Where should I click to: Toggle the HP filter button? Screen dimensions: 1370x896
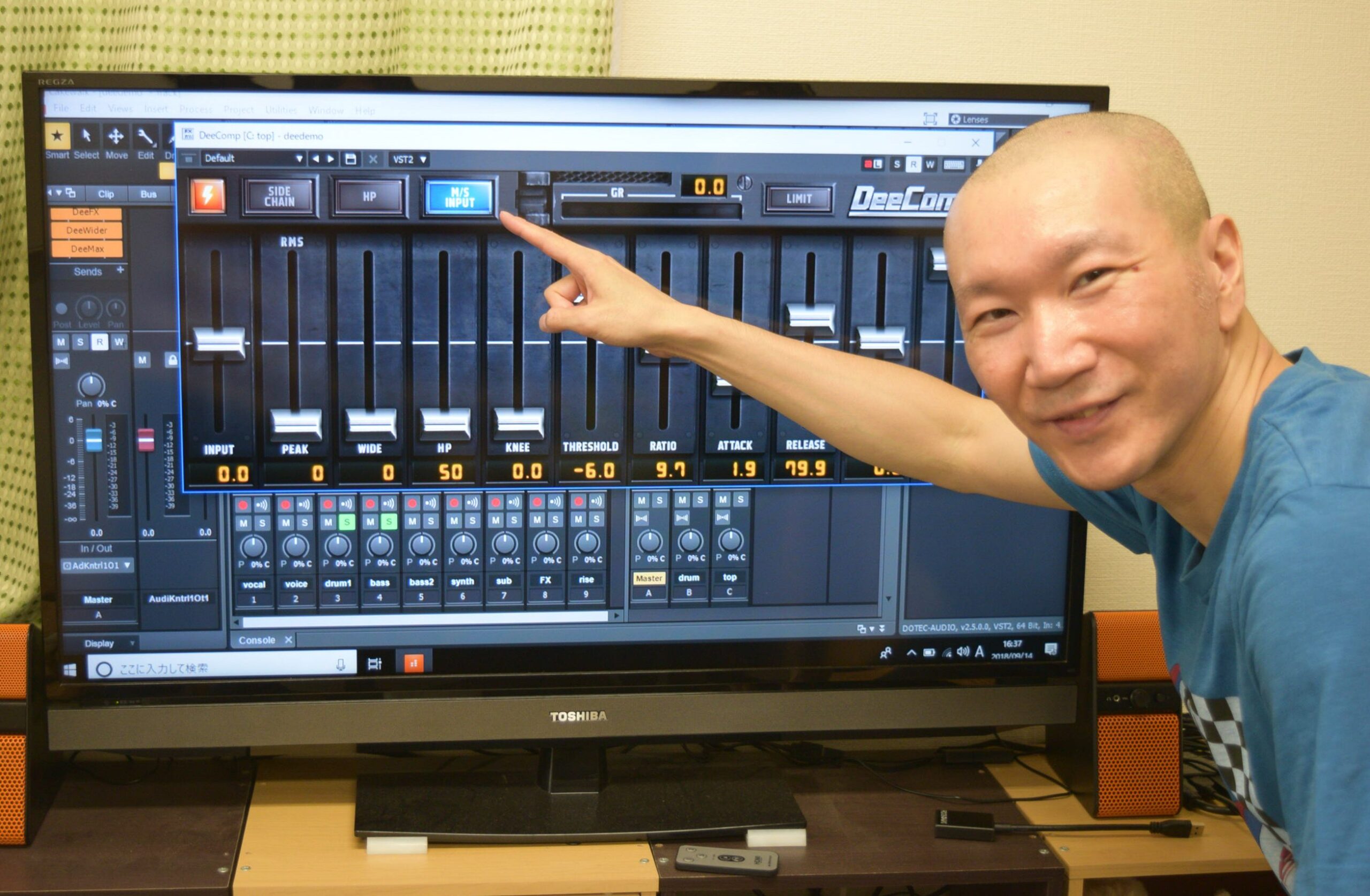coord(369,197)
